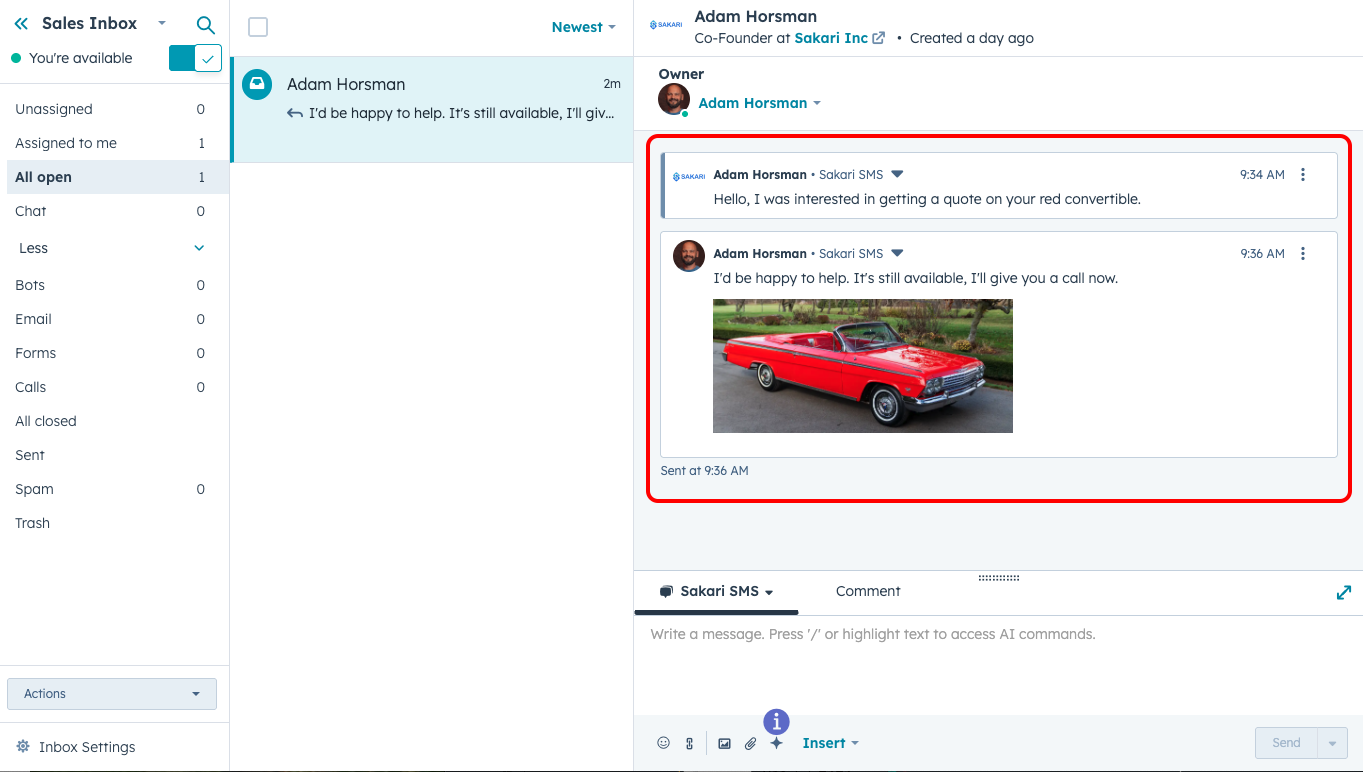Toggle the You're available switch
The height and width of the screenshot is (772, 1363).
pyautogui.click(x=195, y=58)
